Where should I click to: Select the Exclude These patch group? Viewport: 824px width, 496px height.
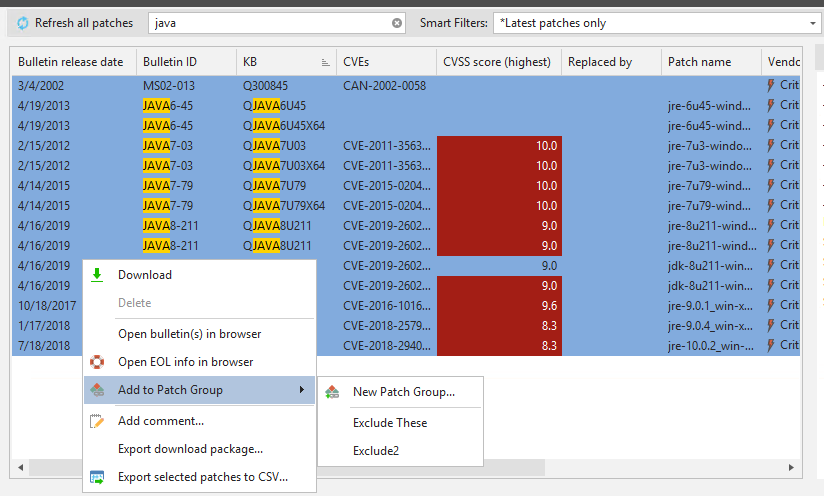[390, 423]
